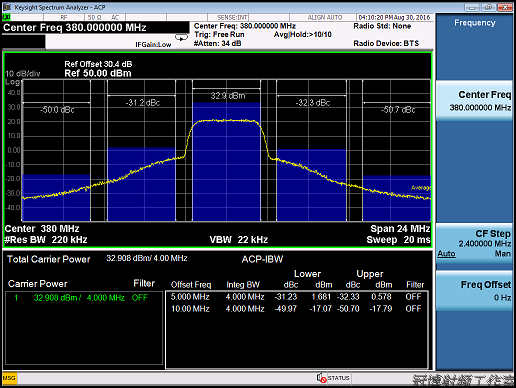Click the Frequency menu title
This screenshot has height=388, width=516.
tap(475, 23)
